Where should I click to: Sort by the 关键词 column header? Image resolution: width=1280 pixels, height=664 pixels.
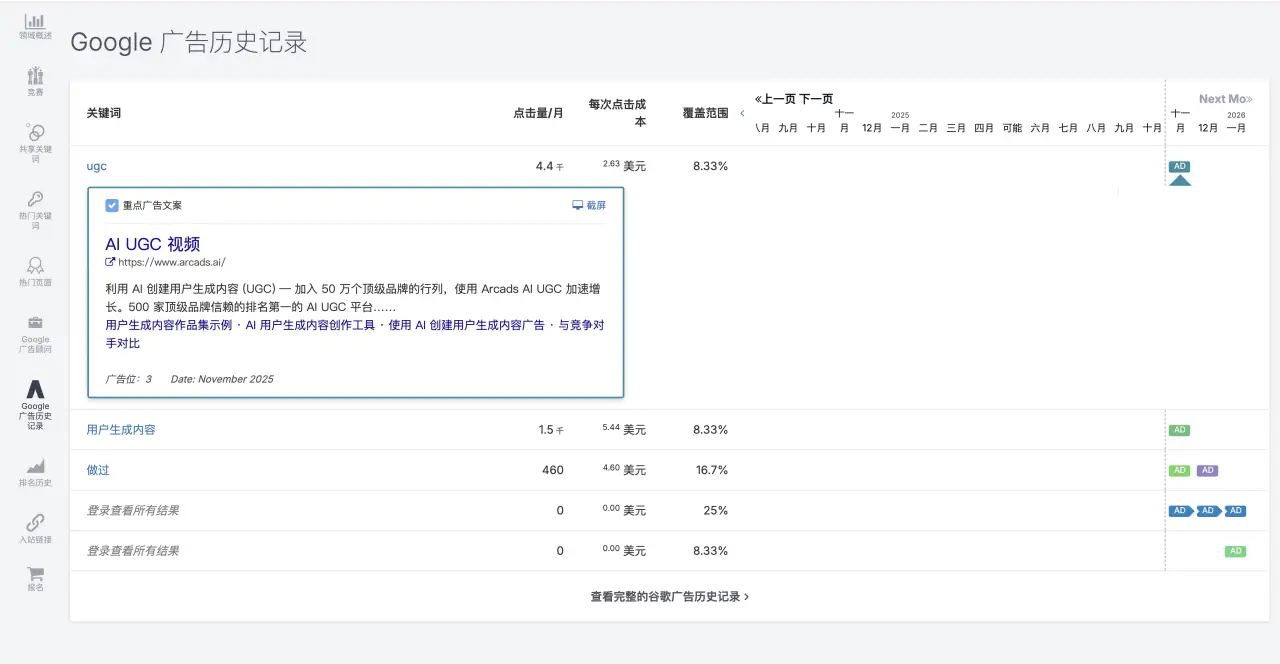(104, 113)
